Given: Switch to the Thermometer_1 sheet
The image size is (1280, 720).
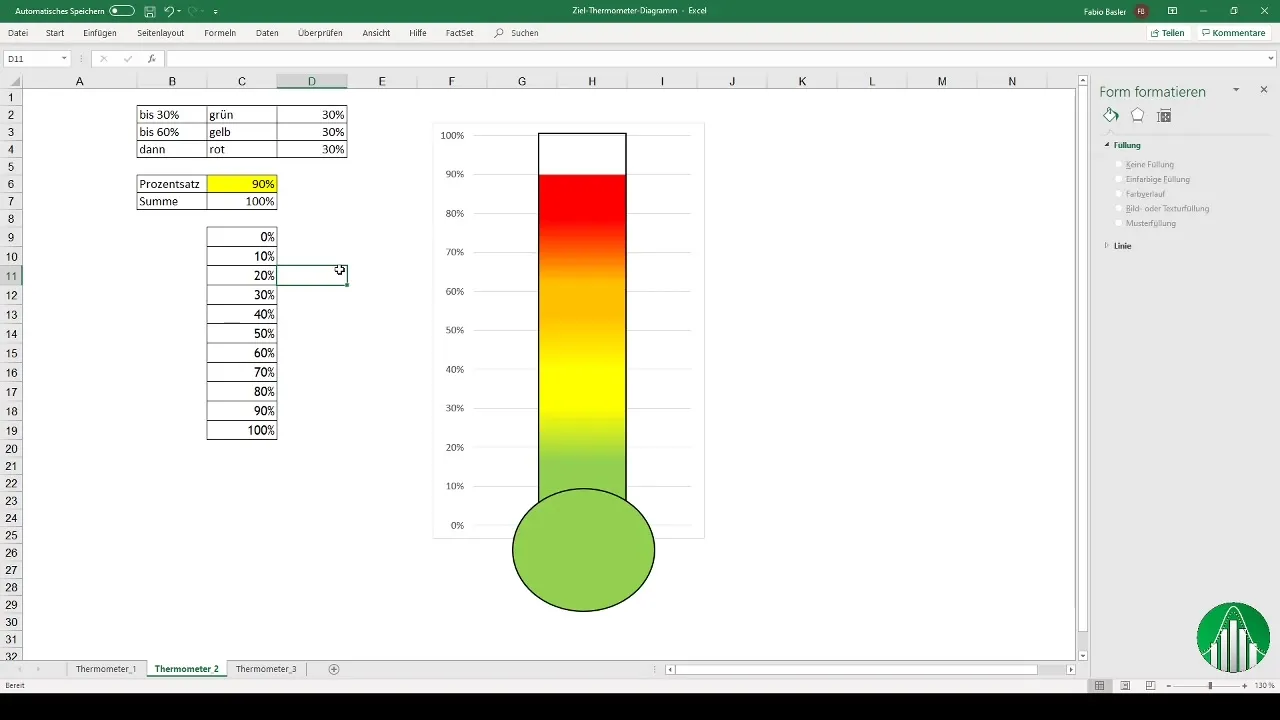Looking at the screenshot, I should [x=106, y=669].
